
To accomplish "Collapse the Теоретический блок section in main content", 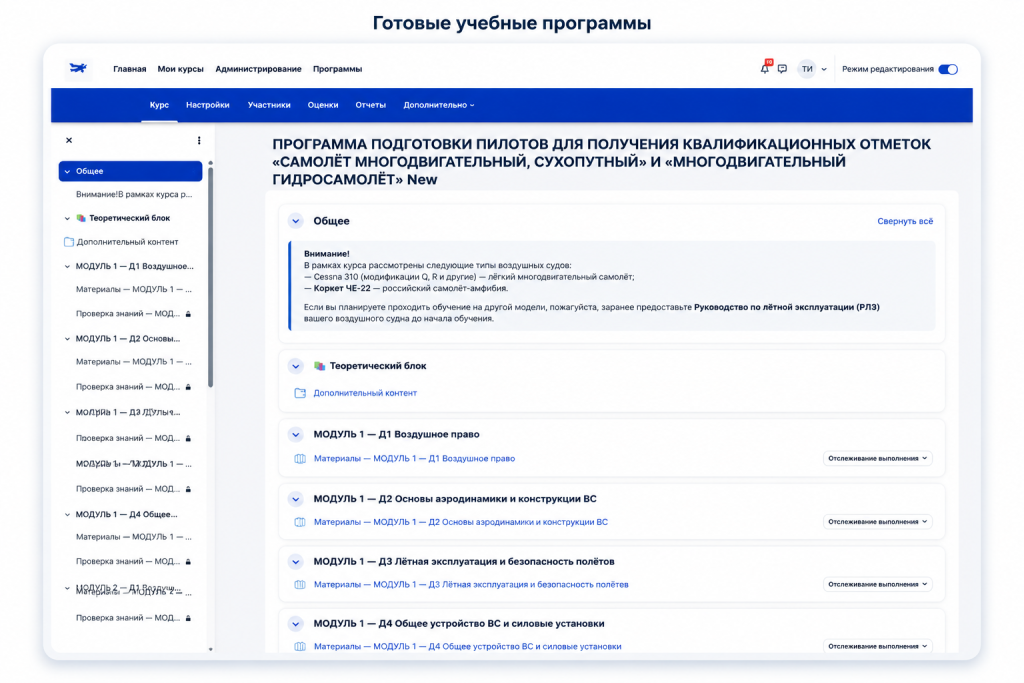I will pyautogui.click(x=296, y=366).
